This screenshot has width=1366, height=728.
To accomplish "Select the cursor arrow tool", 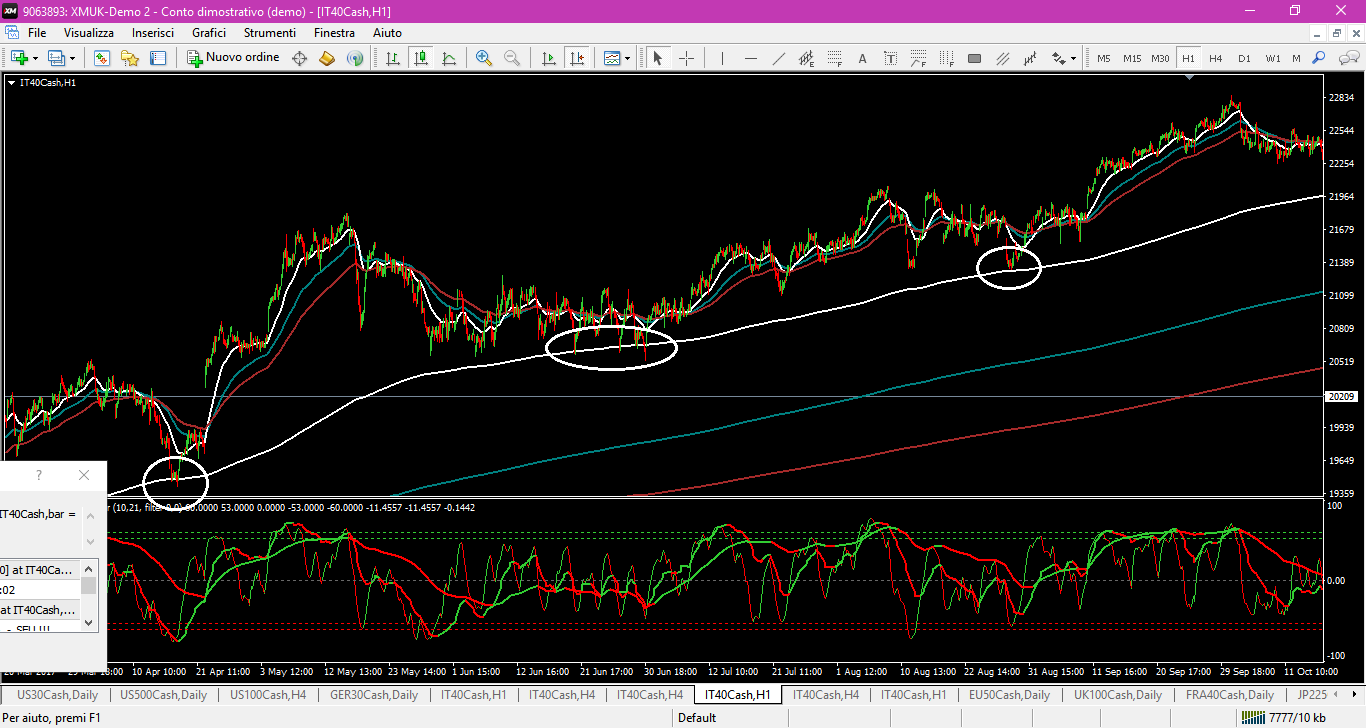I will tap(658, 58).
